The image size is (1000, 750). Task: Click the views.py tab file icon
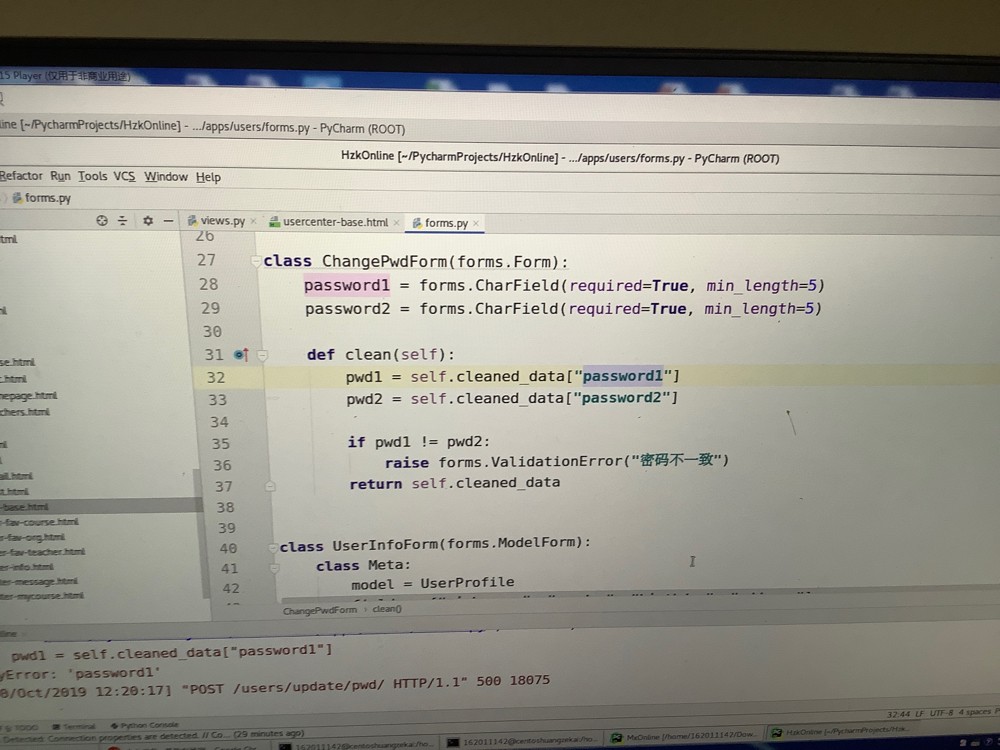pos(192,221)
